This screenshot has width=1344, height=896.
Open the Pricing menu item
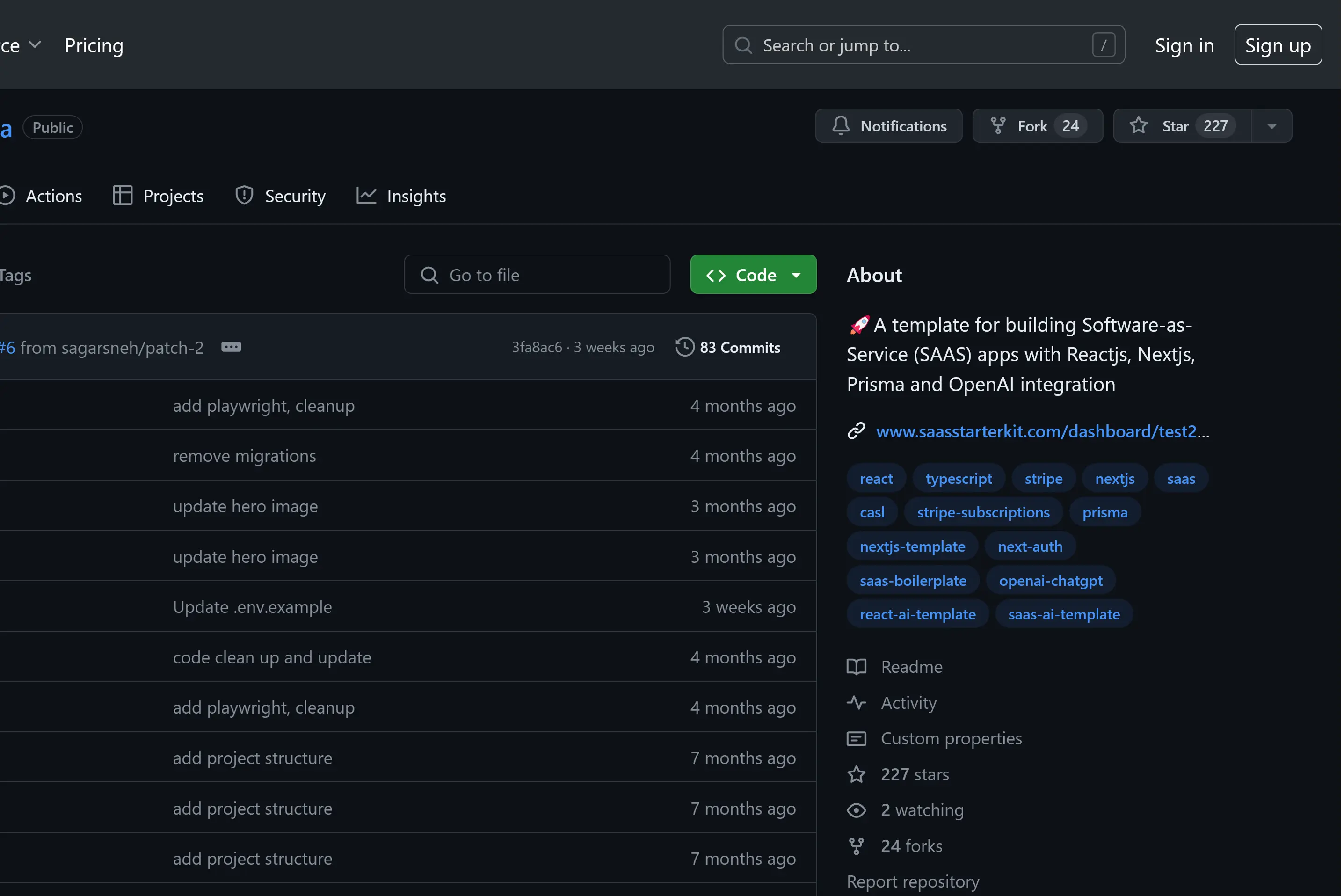tap(94, 45)
